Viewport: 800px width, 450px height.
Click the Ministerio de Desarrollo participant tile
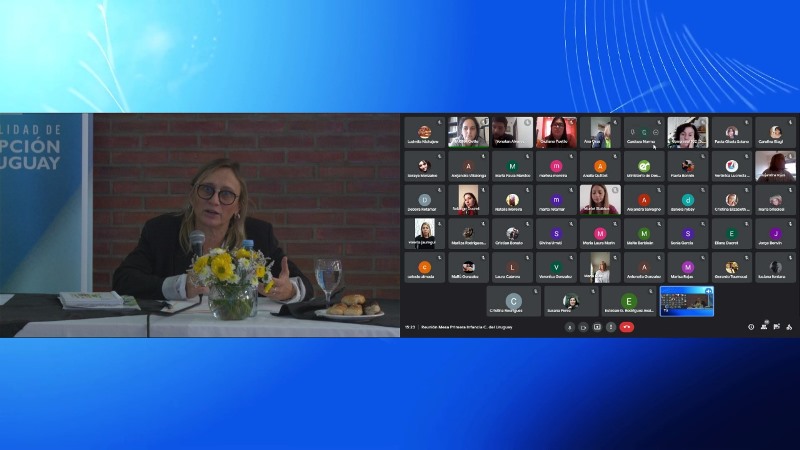[644, 166]
